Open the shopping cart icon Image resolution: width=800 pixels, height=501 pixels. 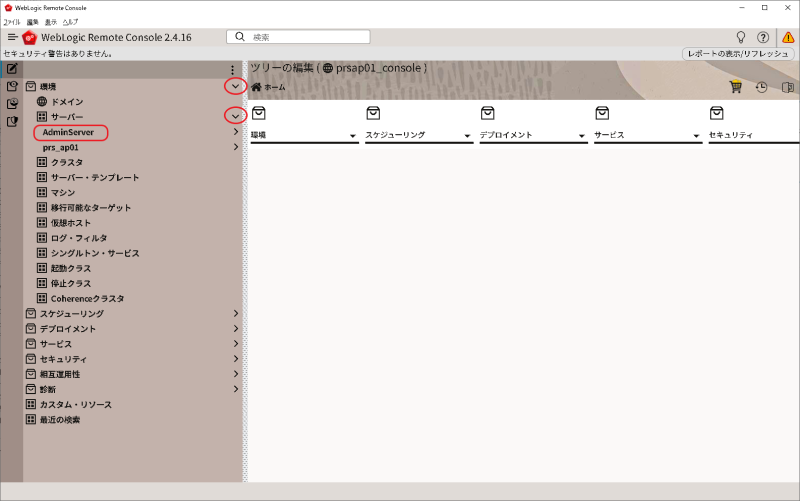point(735,87)
